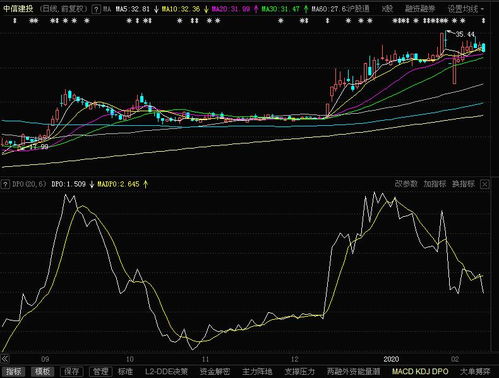Click the 35.44 high price label
The height and width of the screenshot is (378, 499).
click(465, 34)
